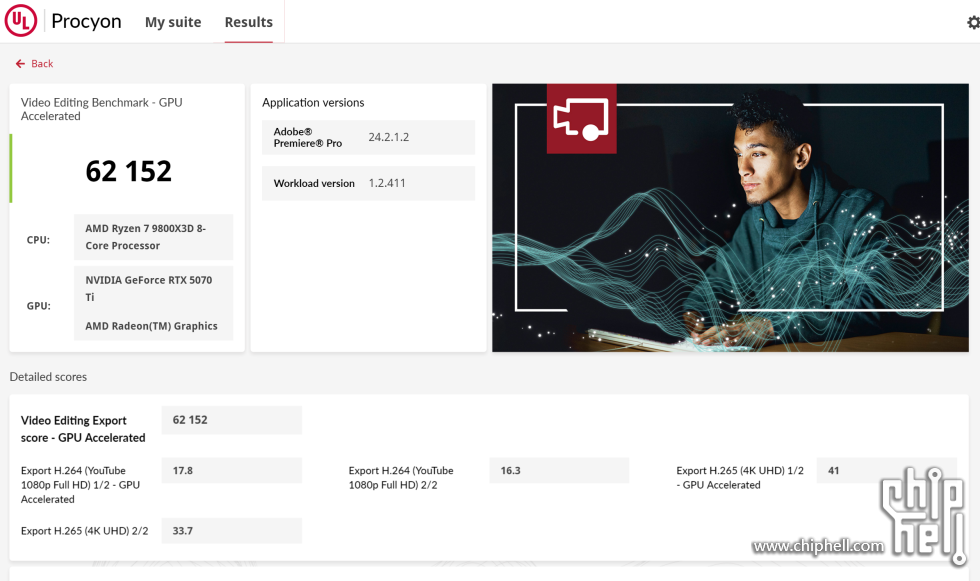
Task: Select NVIDIA GeForce RTX 5070 Ti text
Action: coord(149,288)
